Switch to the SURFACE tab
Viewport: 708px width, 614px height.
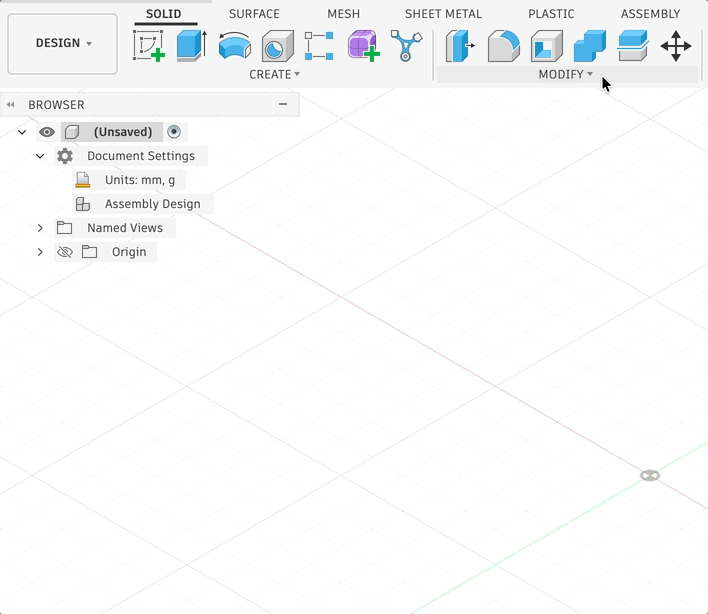254,14
